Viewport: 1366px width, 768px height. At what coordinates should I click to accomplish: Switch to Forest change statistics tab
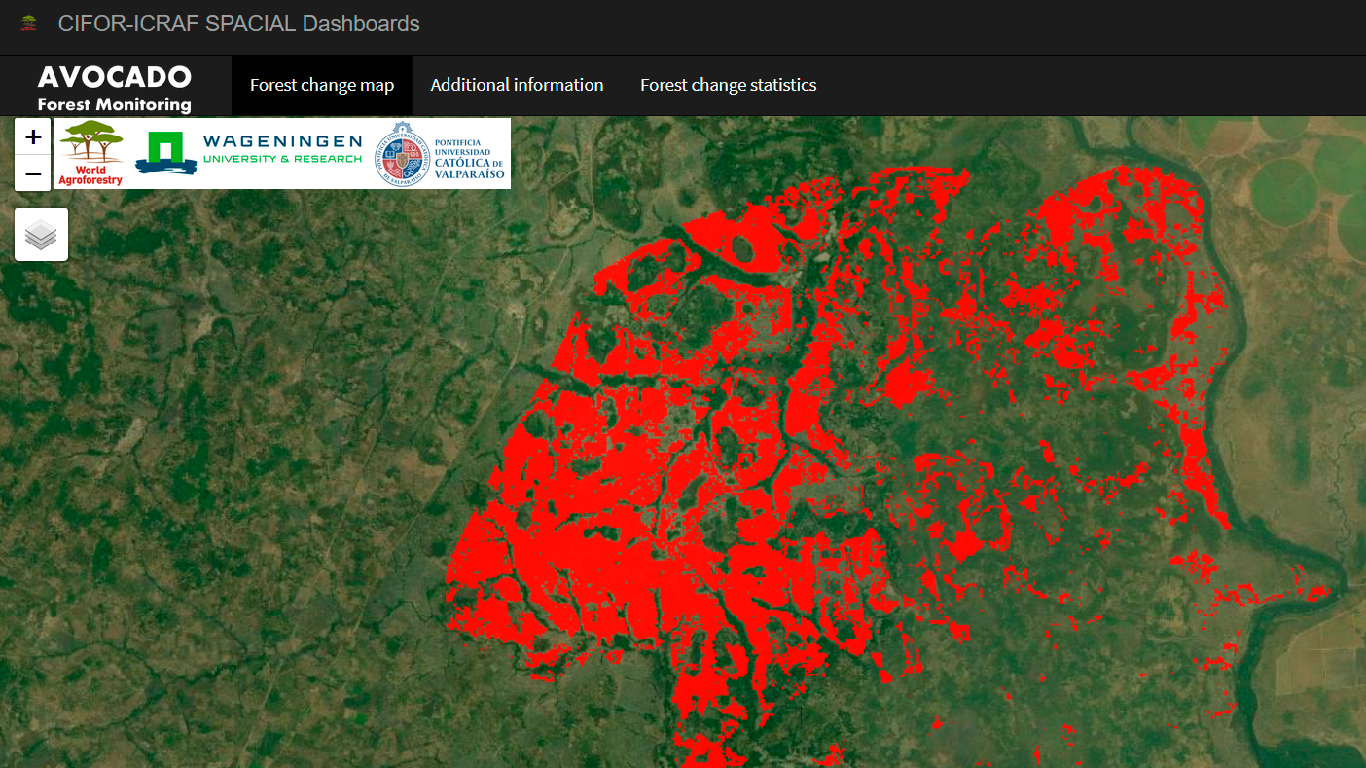tap(728, 86)
